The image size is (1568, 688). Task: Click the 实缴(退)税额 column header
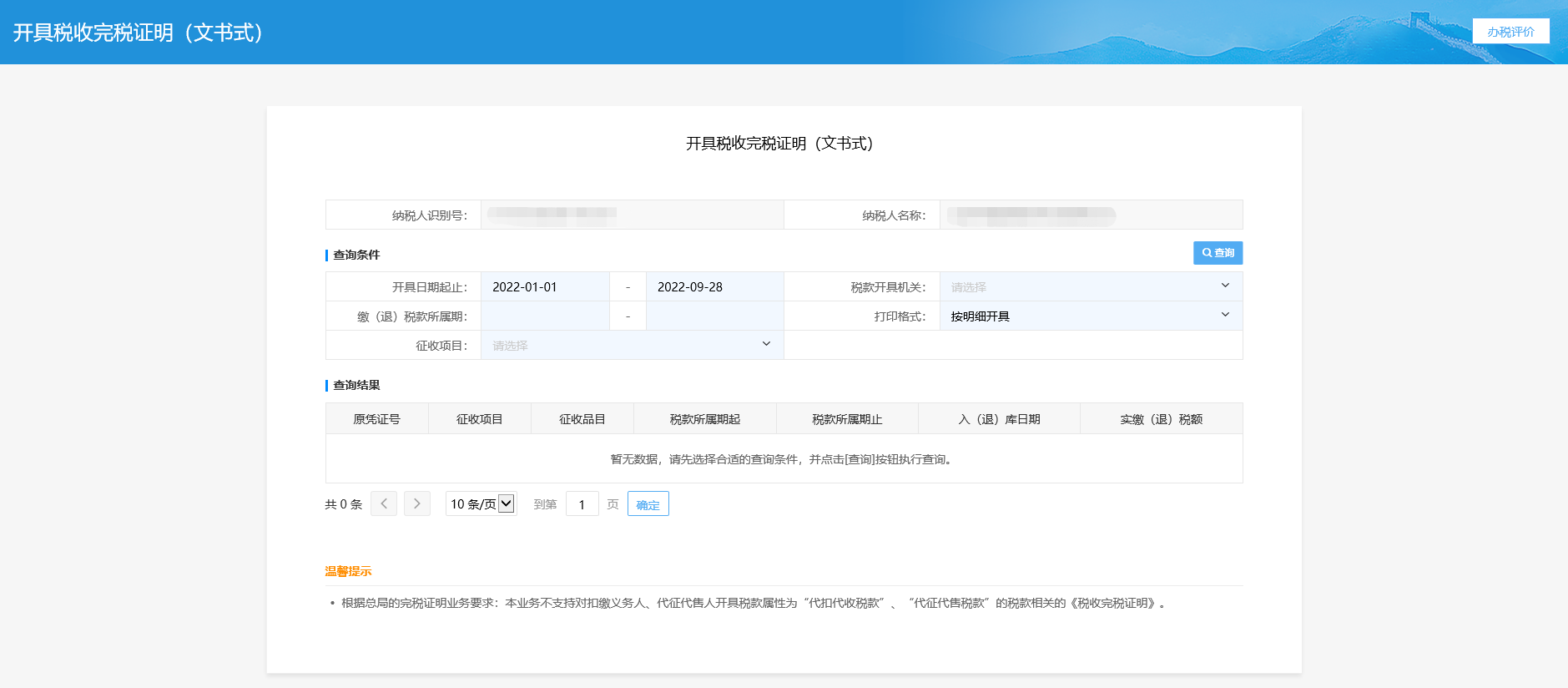coord(1162,418)
